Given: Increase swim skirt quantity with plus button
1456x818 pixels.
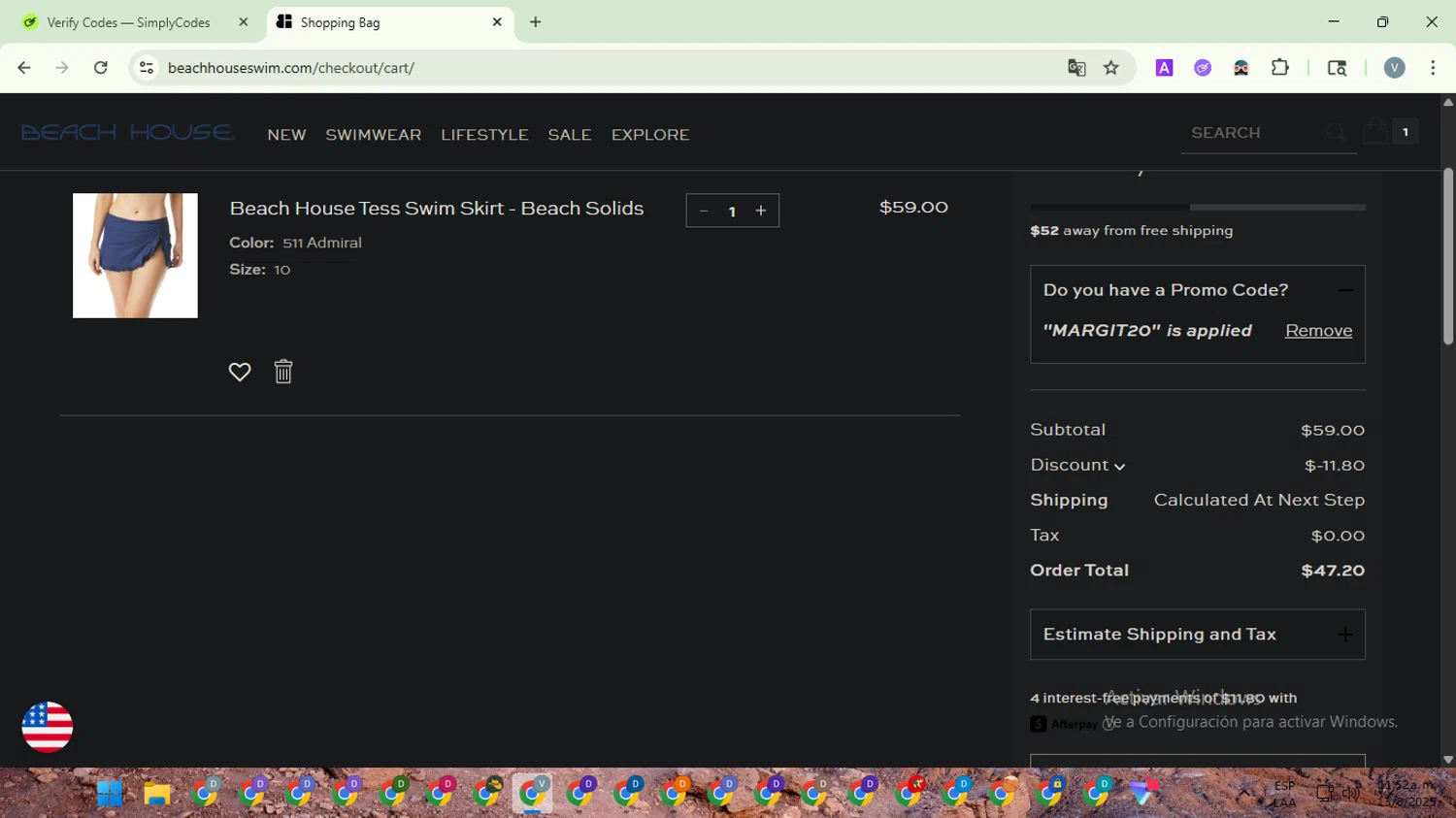Looking at the screenshot, I should [761, 211].
